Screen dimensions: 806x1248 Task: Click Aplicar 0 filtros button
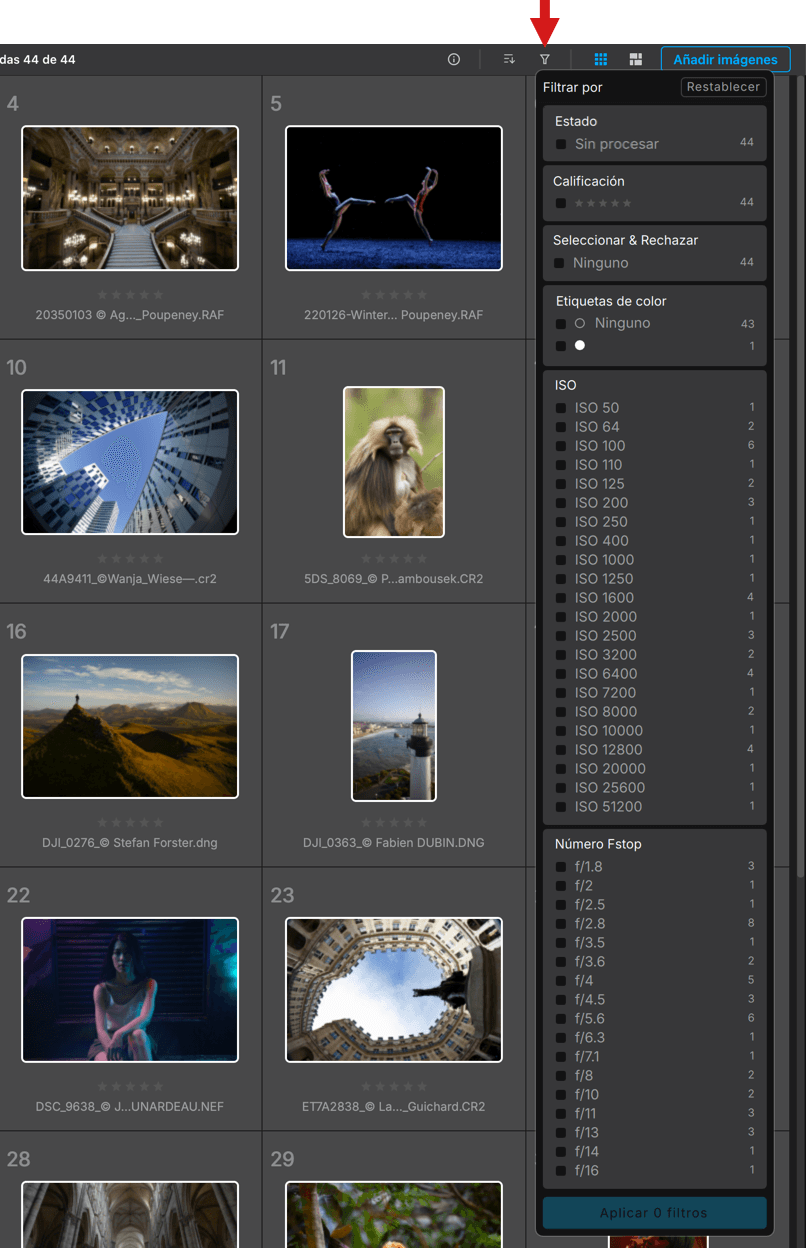(x=655, y=1213)
